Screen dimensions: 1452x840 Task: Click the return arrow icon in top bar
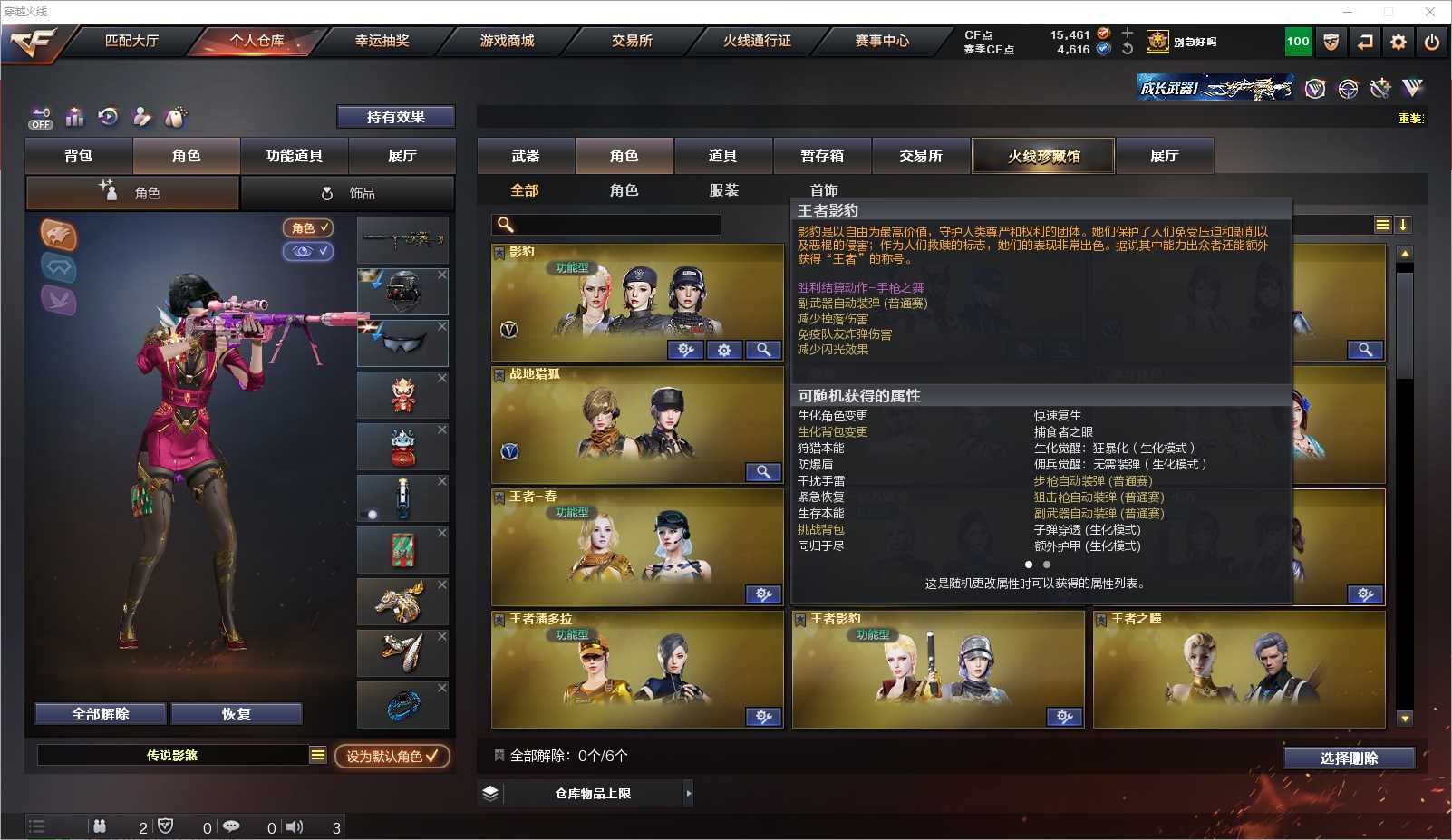[x=1365, y=42]
